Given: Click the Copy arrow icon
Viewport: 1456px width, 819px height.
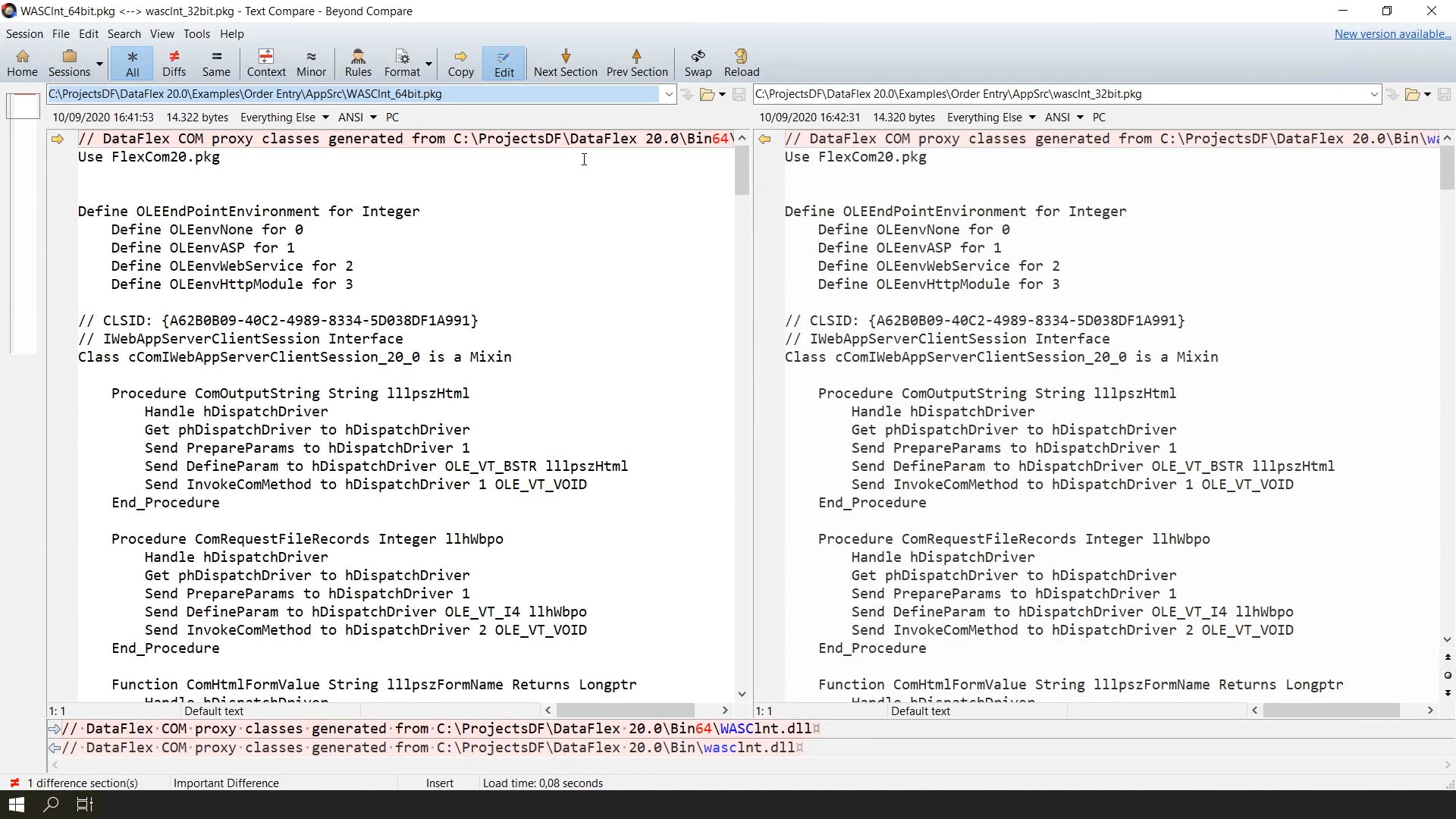Looking at the screenshot, I should (x=460, y=63).
